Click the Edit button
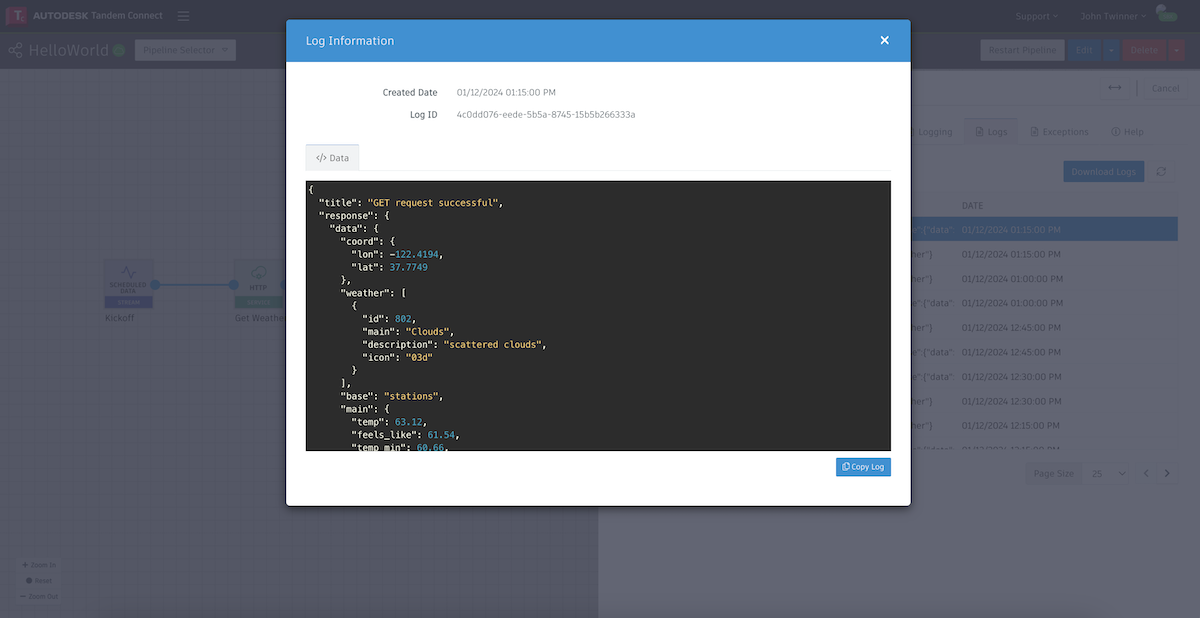This screenshot has width=1200, height=618. [x=1085, y=50]
